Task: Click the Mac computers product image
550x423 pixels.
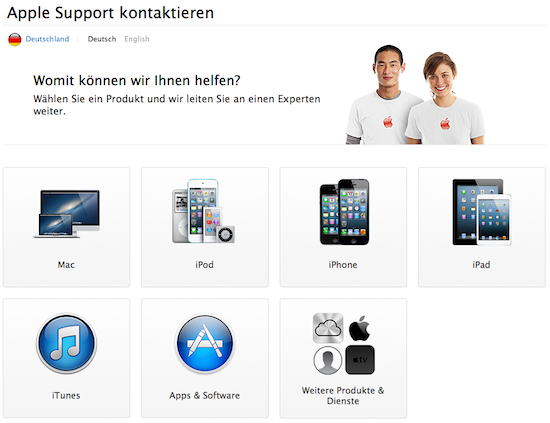Action: [67, 214]
